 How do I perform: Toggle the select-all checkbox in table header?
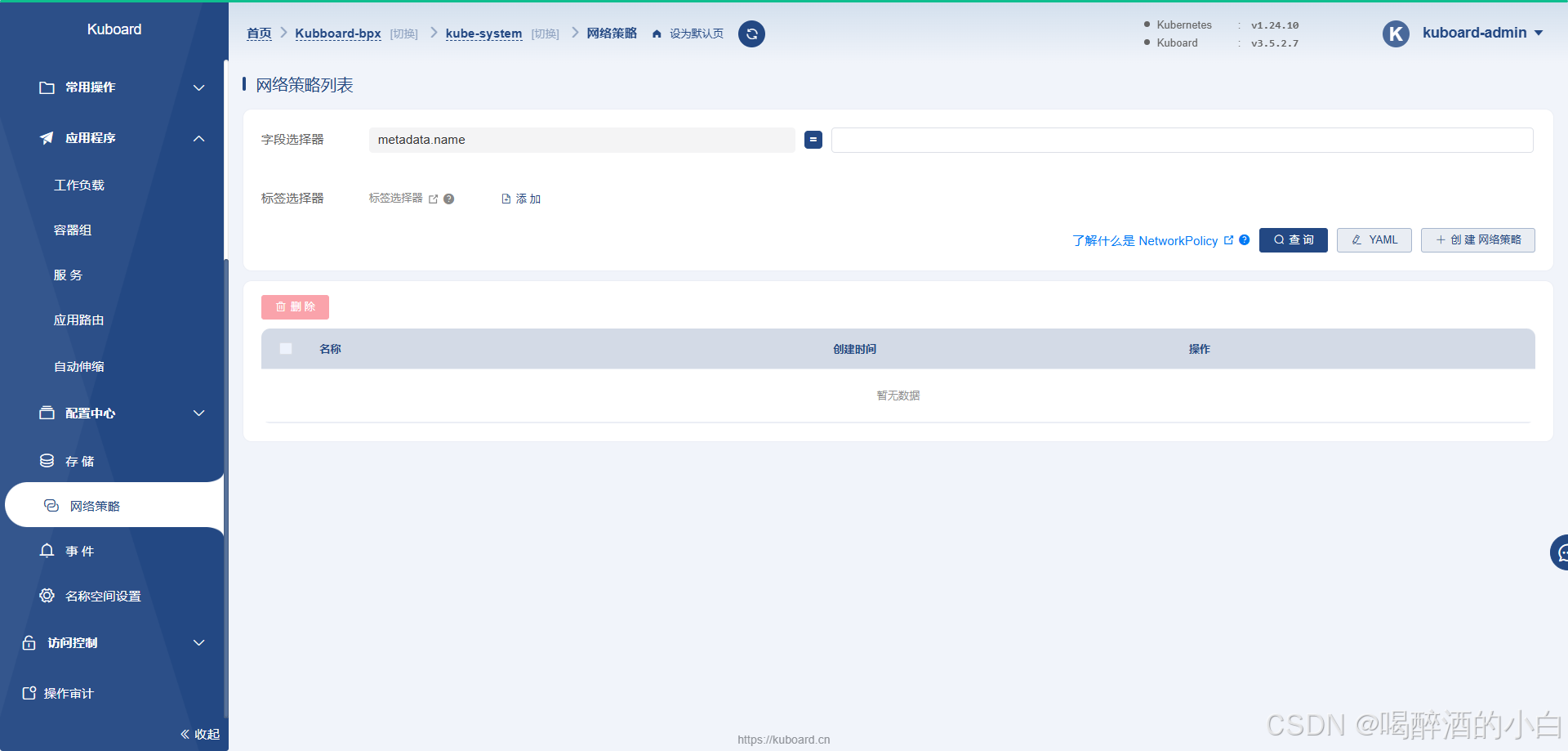point(286,349)
